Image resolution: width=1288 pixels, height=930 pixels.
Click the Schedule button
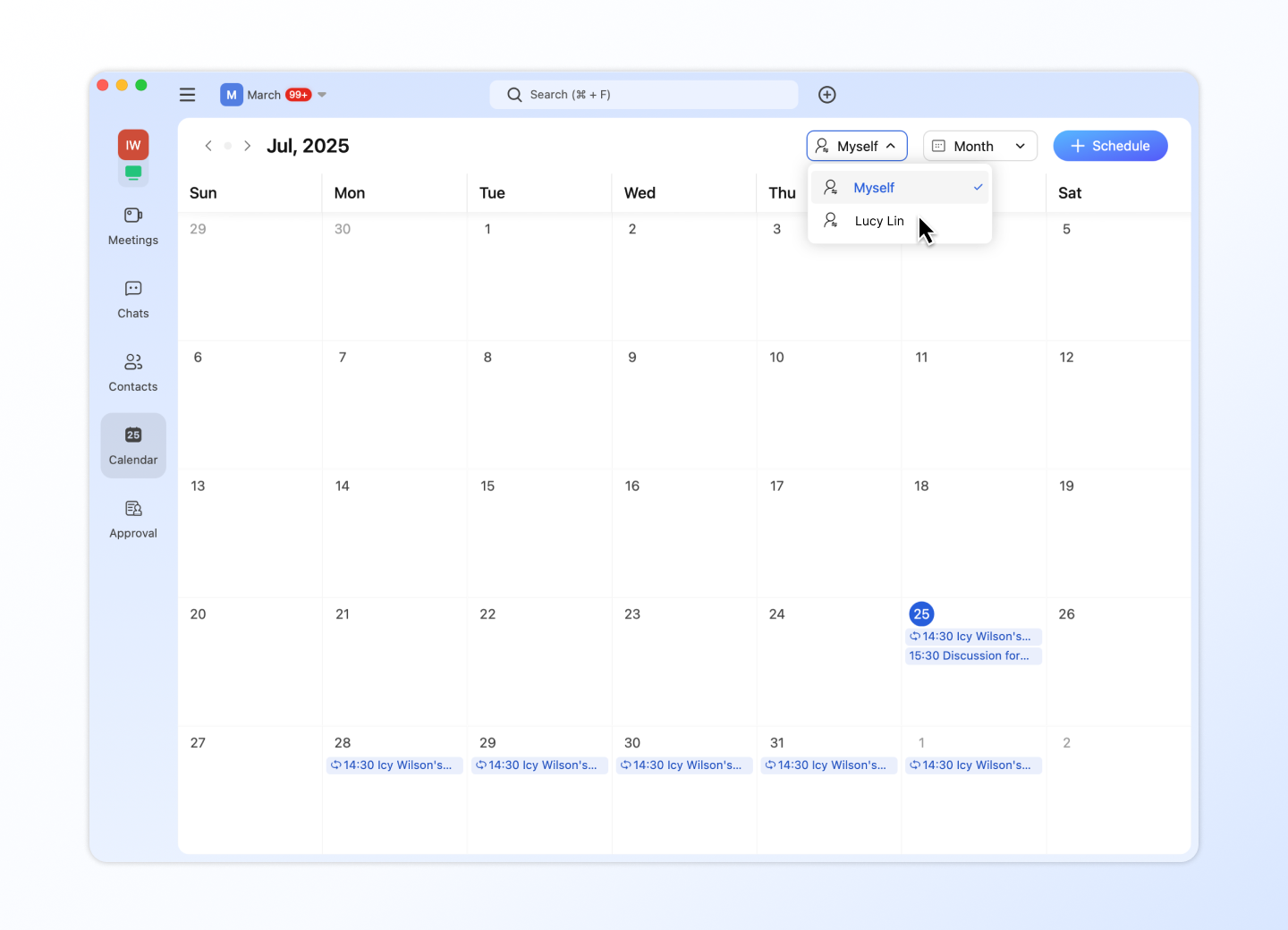[1110, 146]
